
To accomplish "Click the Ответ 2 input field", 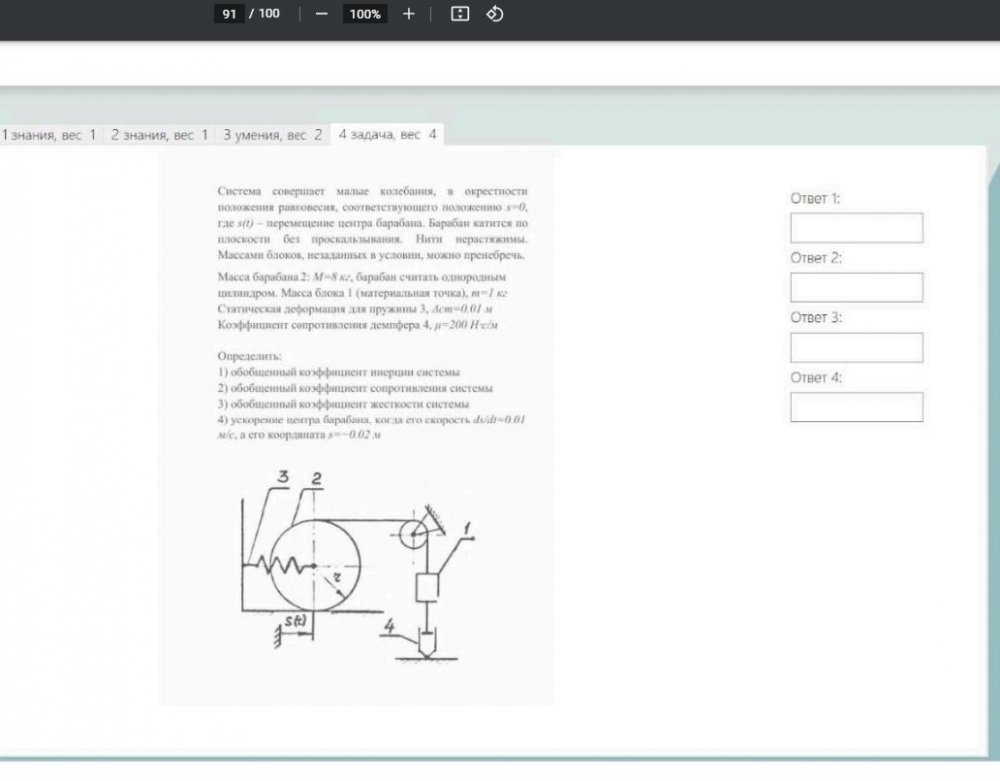I will [856, 288].
